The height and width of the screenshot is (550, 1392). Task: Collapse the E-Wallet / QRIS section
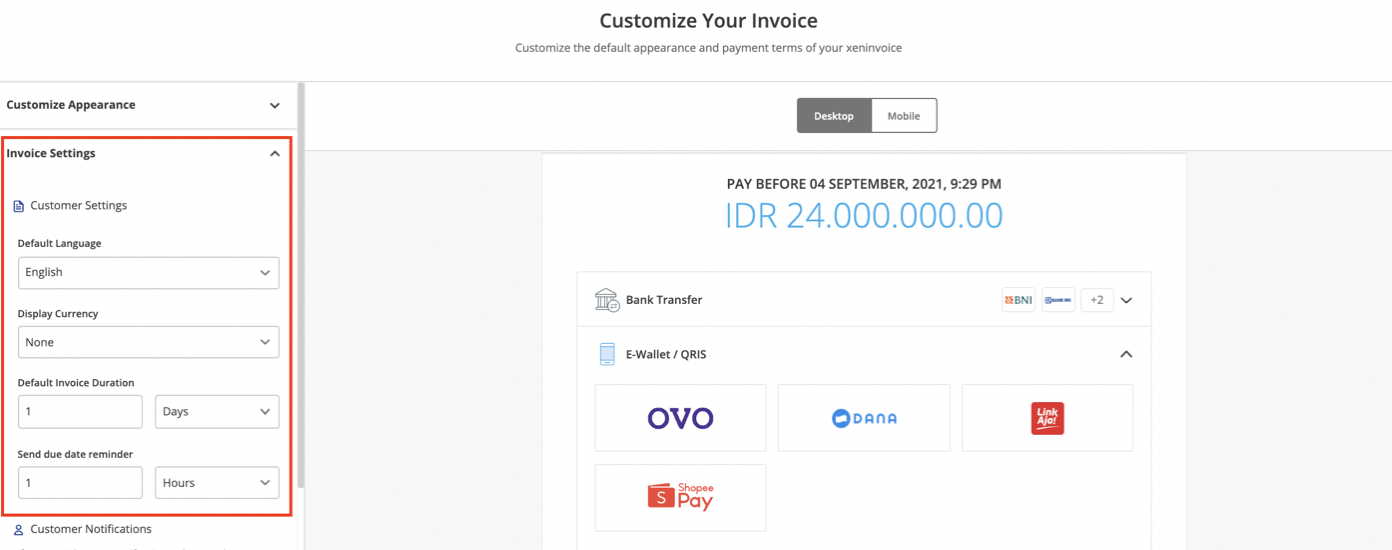point(1126,354)
